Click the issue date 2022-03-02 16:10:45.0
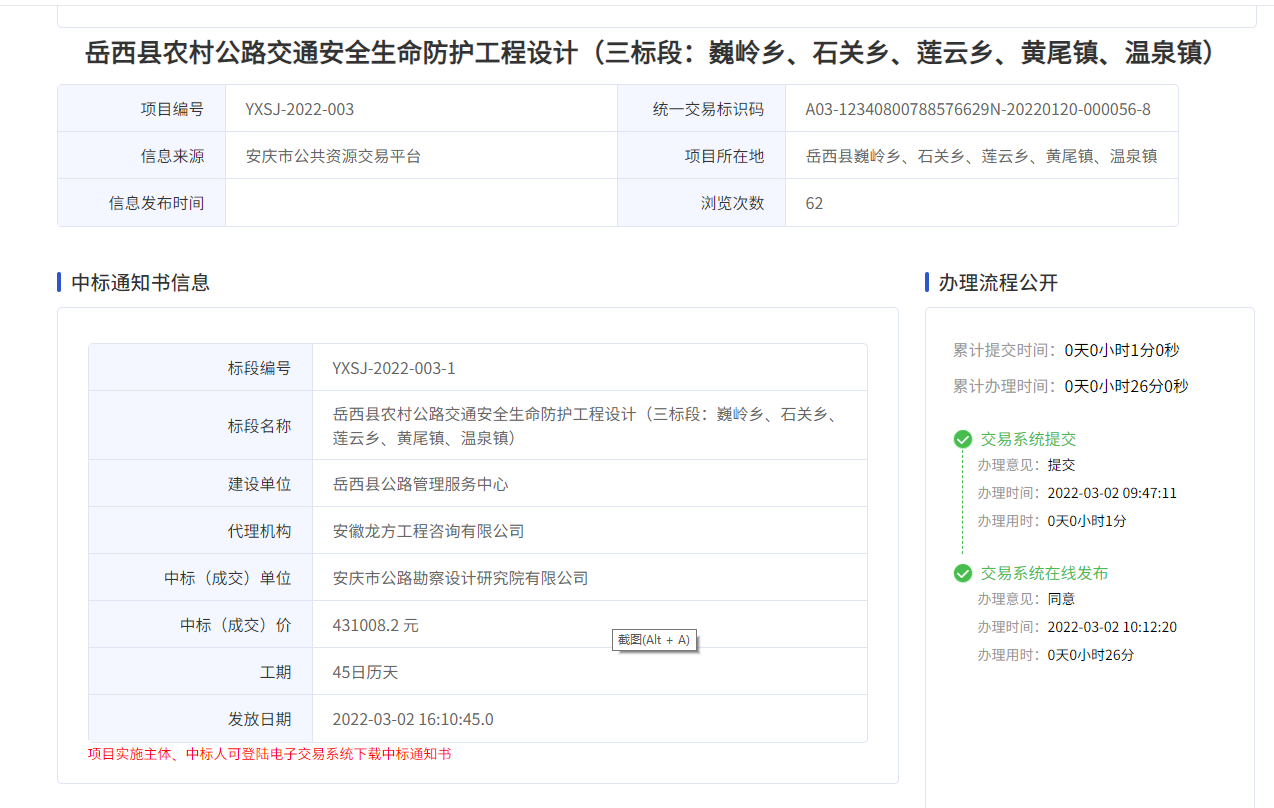 pos(412,719)
